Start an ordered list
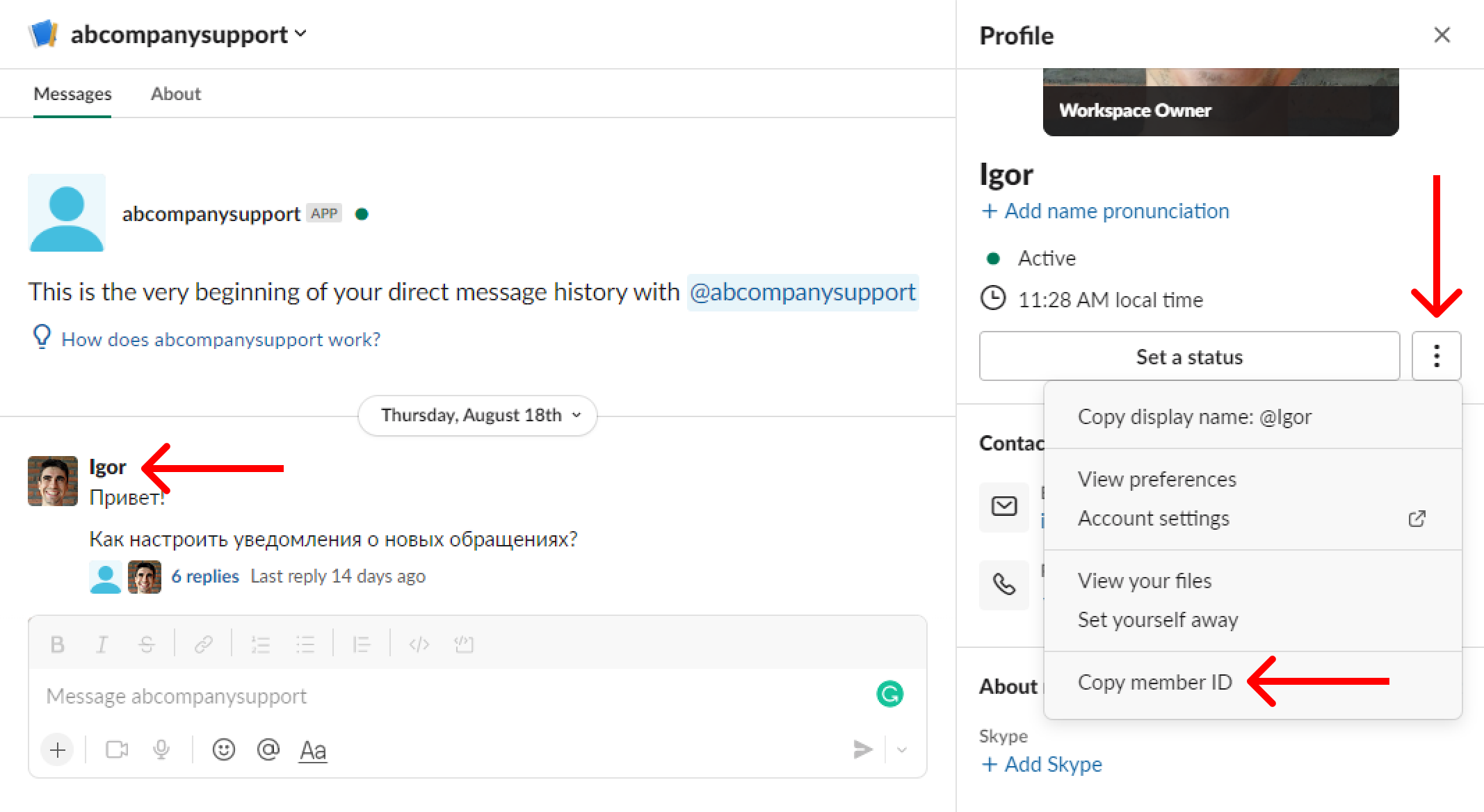The height and width of the screenshot is (812, 1484). [x=261, y=644]
